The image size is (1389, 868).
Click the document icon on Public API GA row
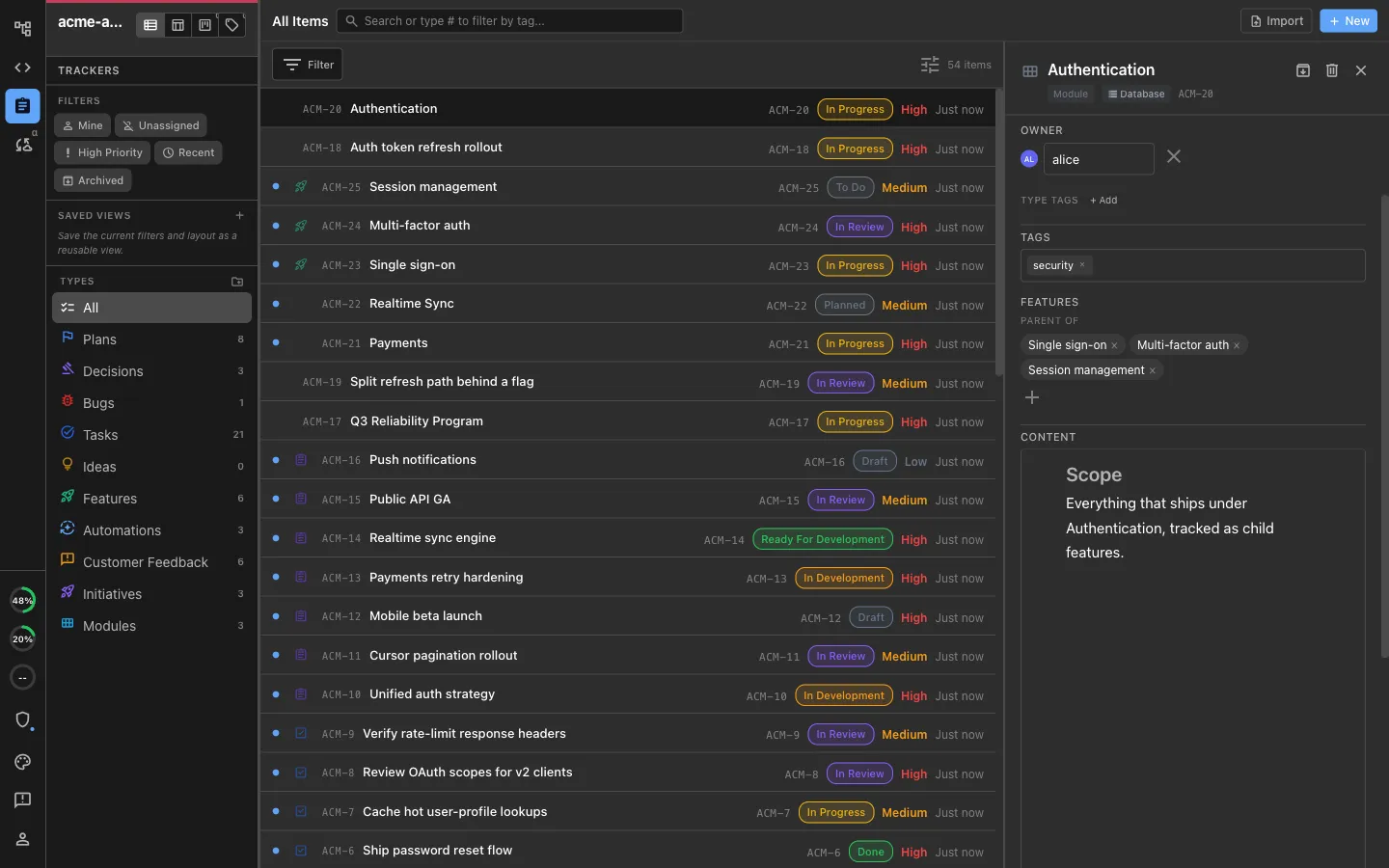(x=301, y=500)
